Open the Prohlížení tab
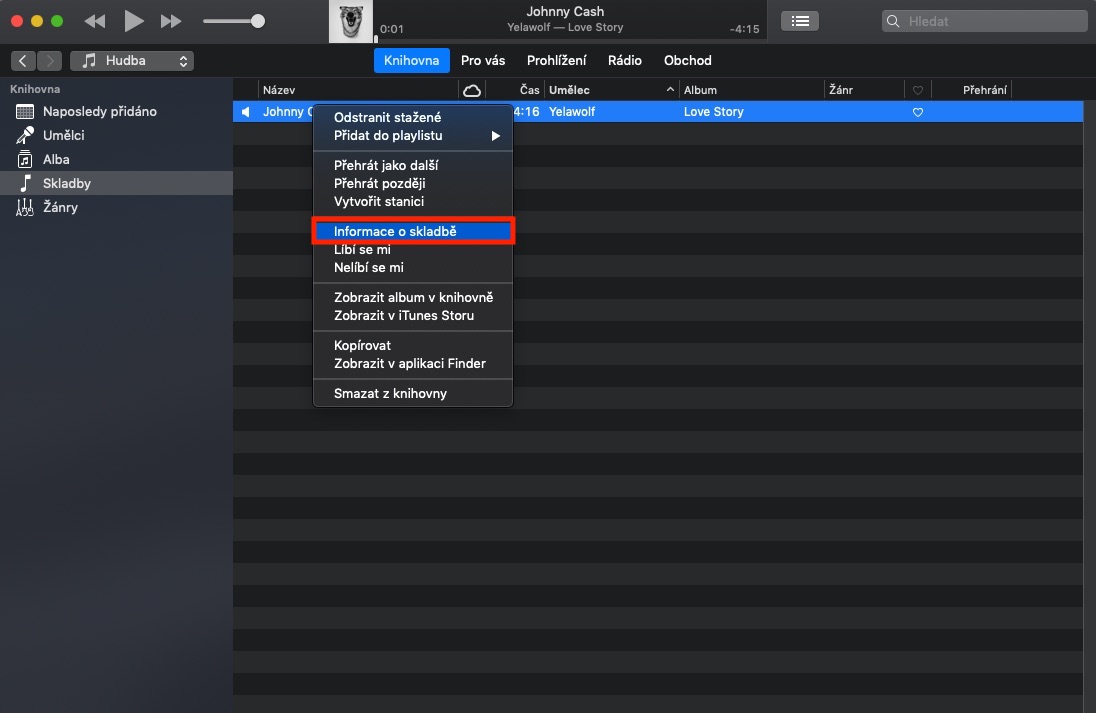 click(556, 61)
